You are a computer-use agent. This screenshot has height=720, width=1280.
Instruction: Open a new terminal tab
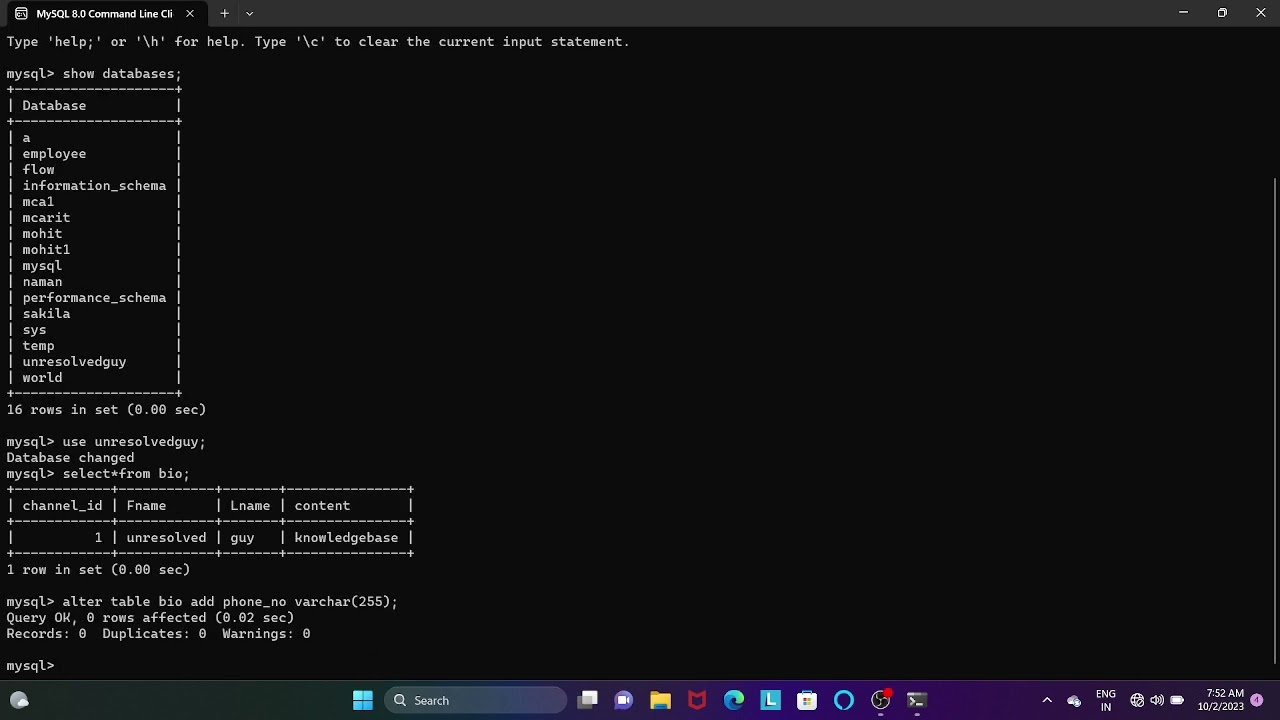[224, 14]
